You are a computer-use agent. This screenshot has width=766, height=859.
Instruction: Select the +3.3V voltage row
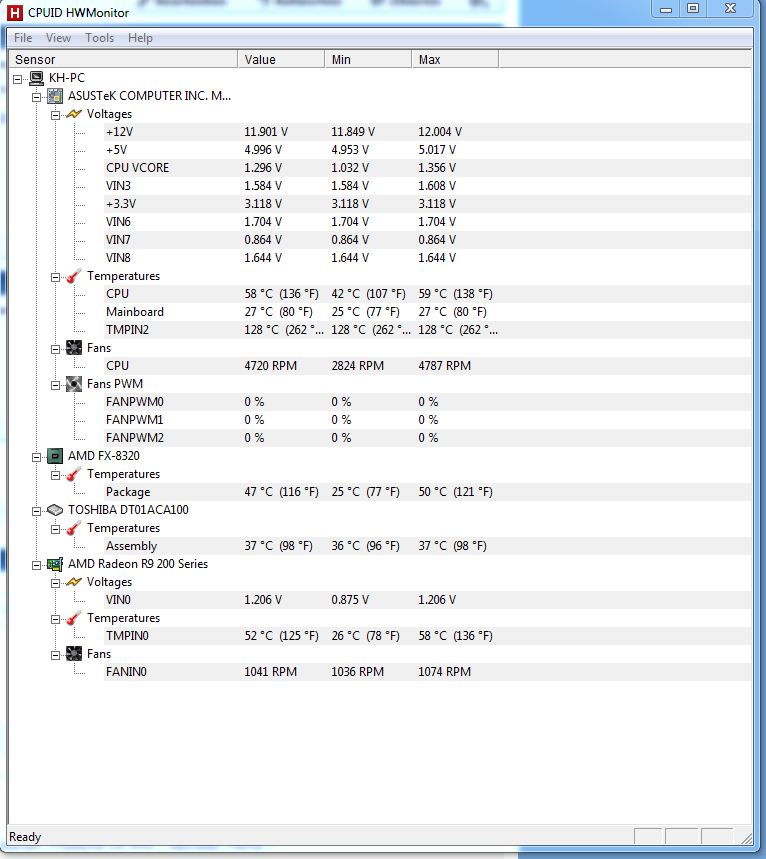click(x=427, y=204)
